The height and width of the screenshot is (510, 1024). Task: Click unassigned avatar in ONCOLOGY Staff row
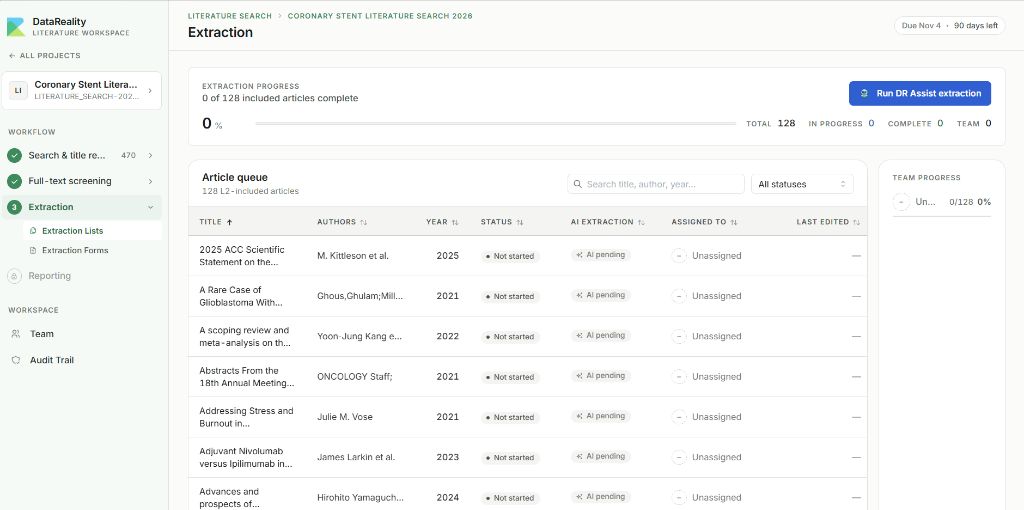tap(679, 377)
